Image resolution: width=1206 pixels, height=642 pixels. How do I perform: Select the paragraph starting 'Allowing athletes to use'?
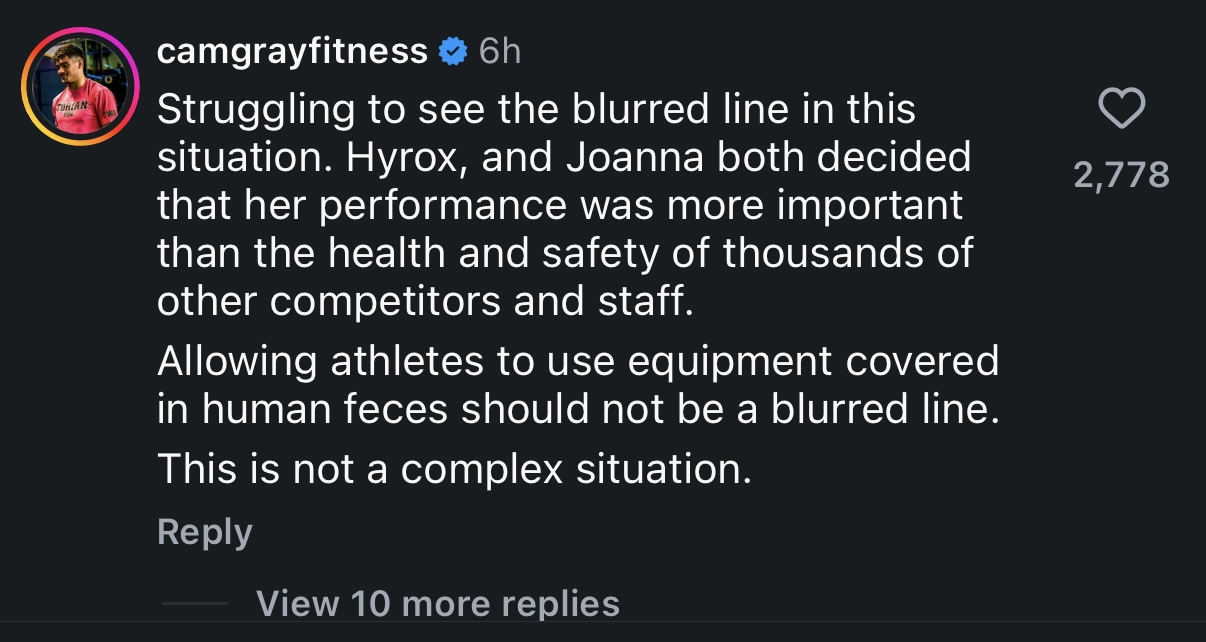click(x=578, y=385)
